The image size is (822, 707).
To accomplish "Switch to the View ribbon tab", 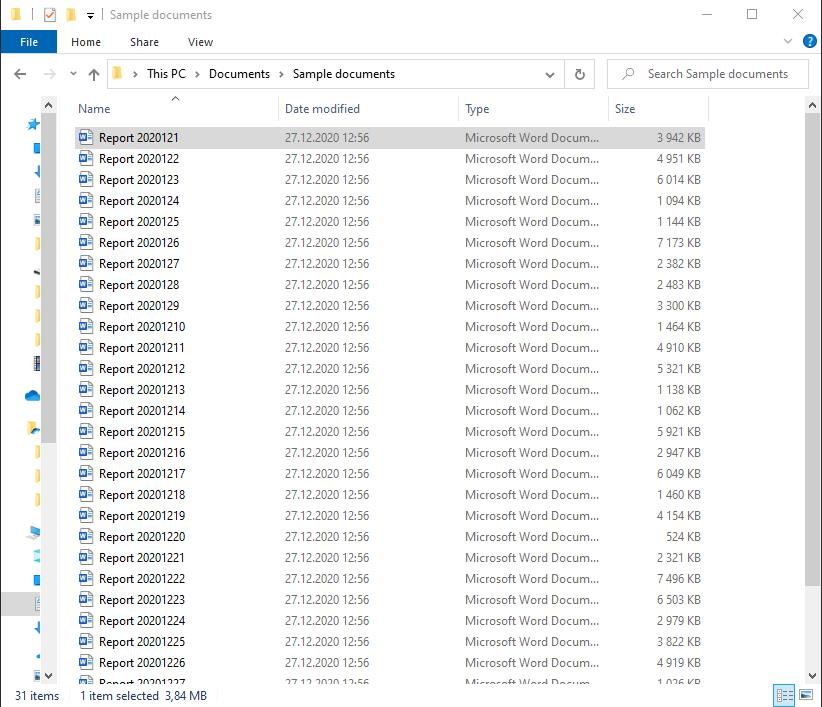I will pyautogui.click(x=200, y=42).
